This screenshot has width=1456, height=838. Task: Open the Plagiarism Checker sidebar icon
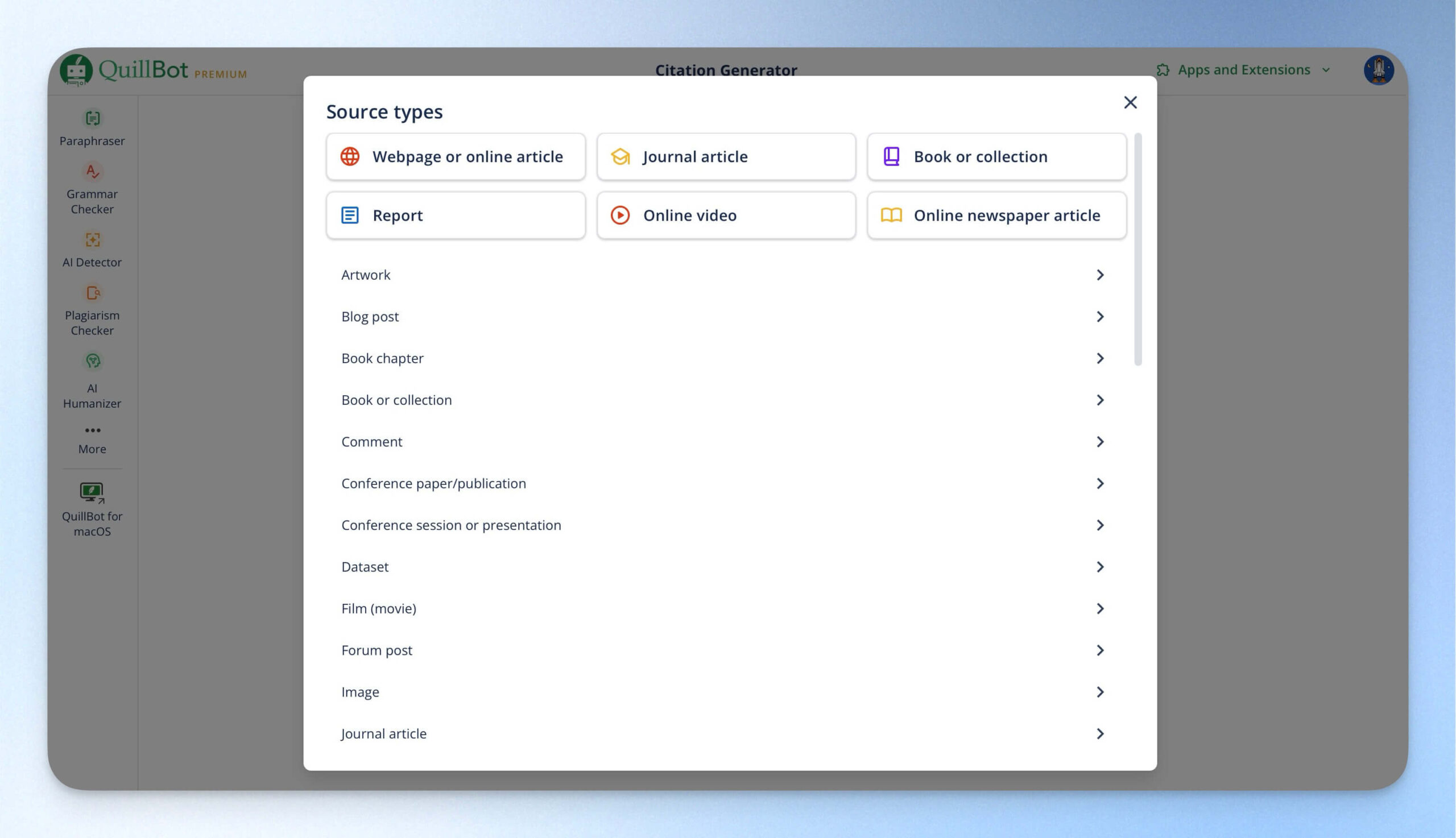(x=93, y=292)
